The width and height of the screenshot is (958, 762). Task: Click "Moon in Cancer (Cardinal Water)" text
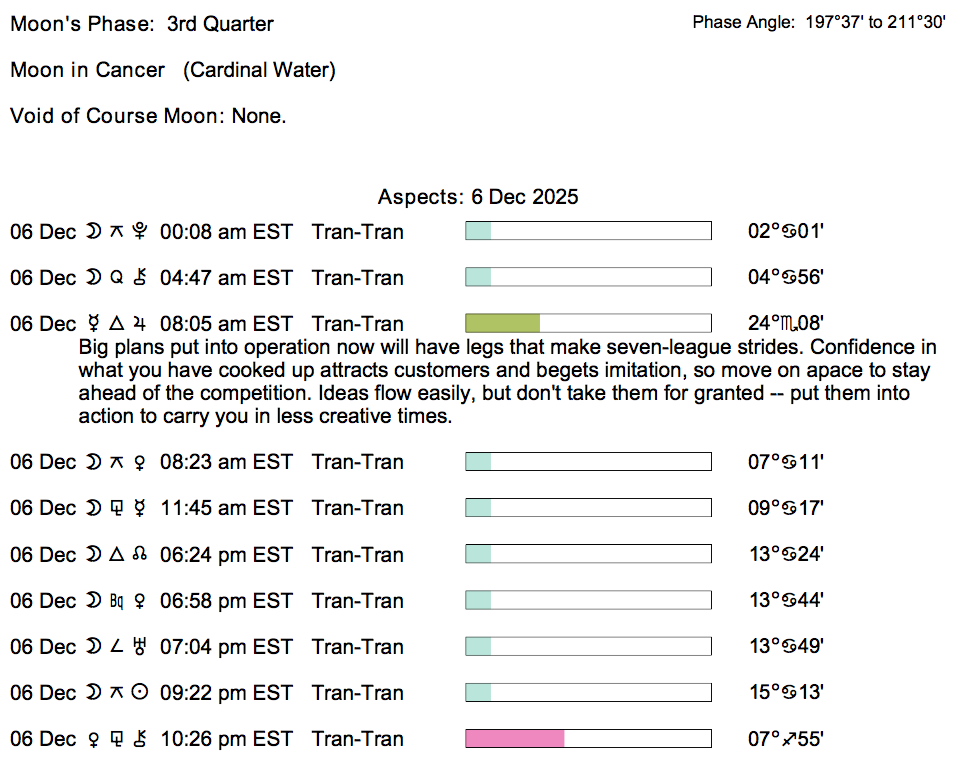pos(173,70)
